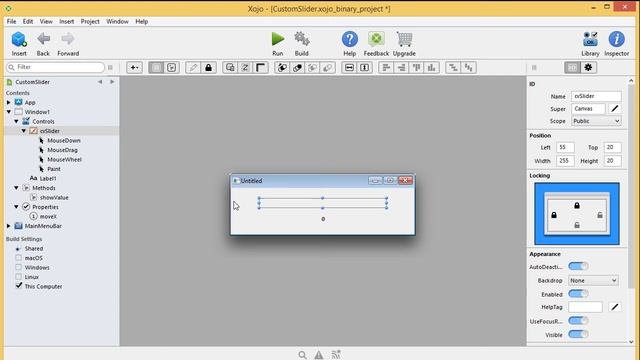Viewport: 640px width, 360px height.
Task: Collapse the Properties group
Action: tap(16, 207)
